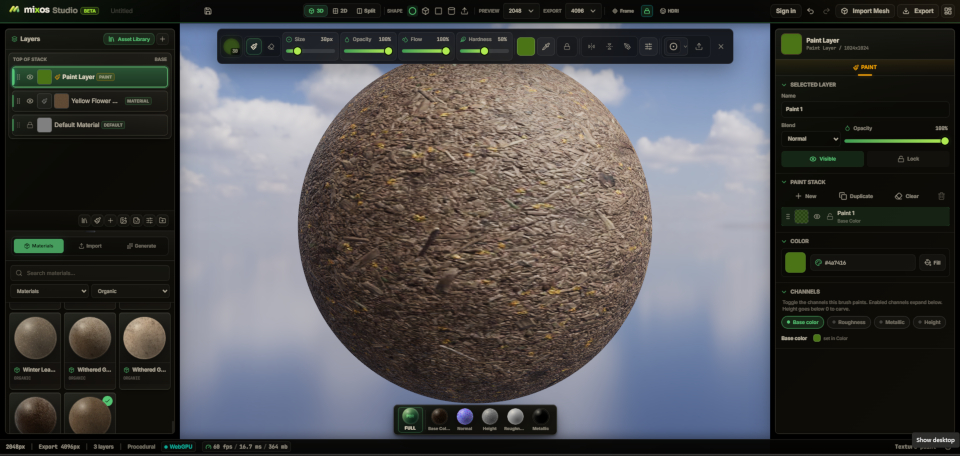The image size is (960, 456).
Task: Click the add folder icon below layers
Action: click(x=162, y=220)
